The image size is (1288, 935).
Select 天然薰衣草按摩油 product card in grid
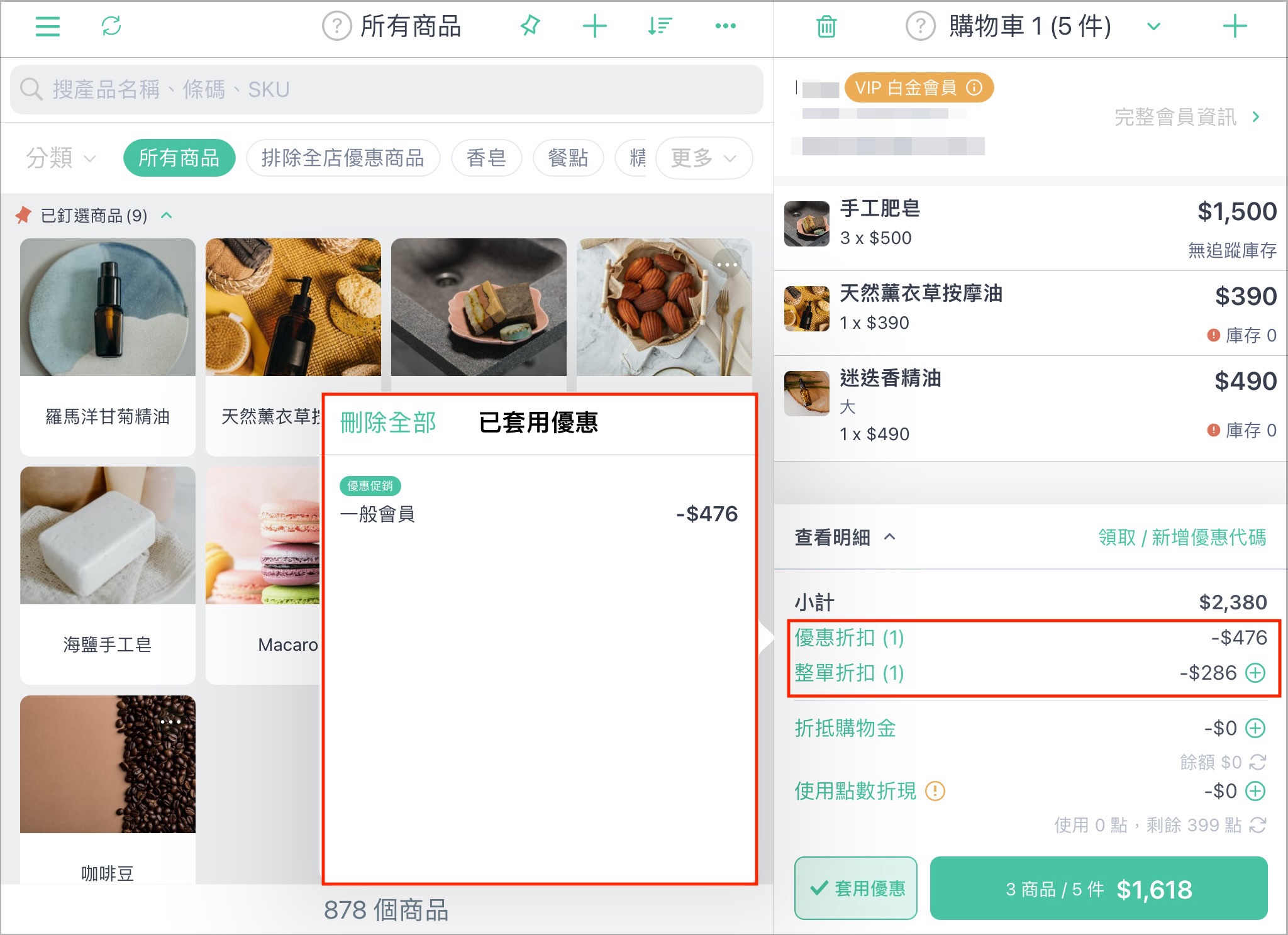point(293,314)
